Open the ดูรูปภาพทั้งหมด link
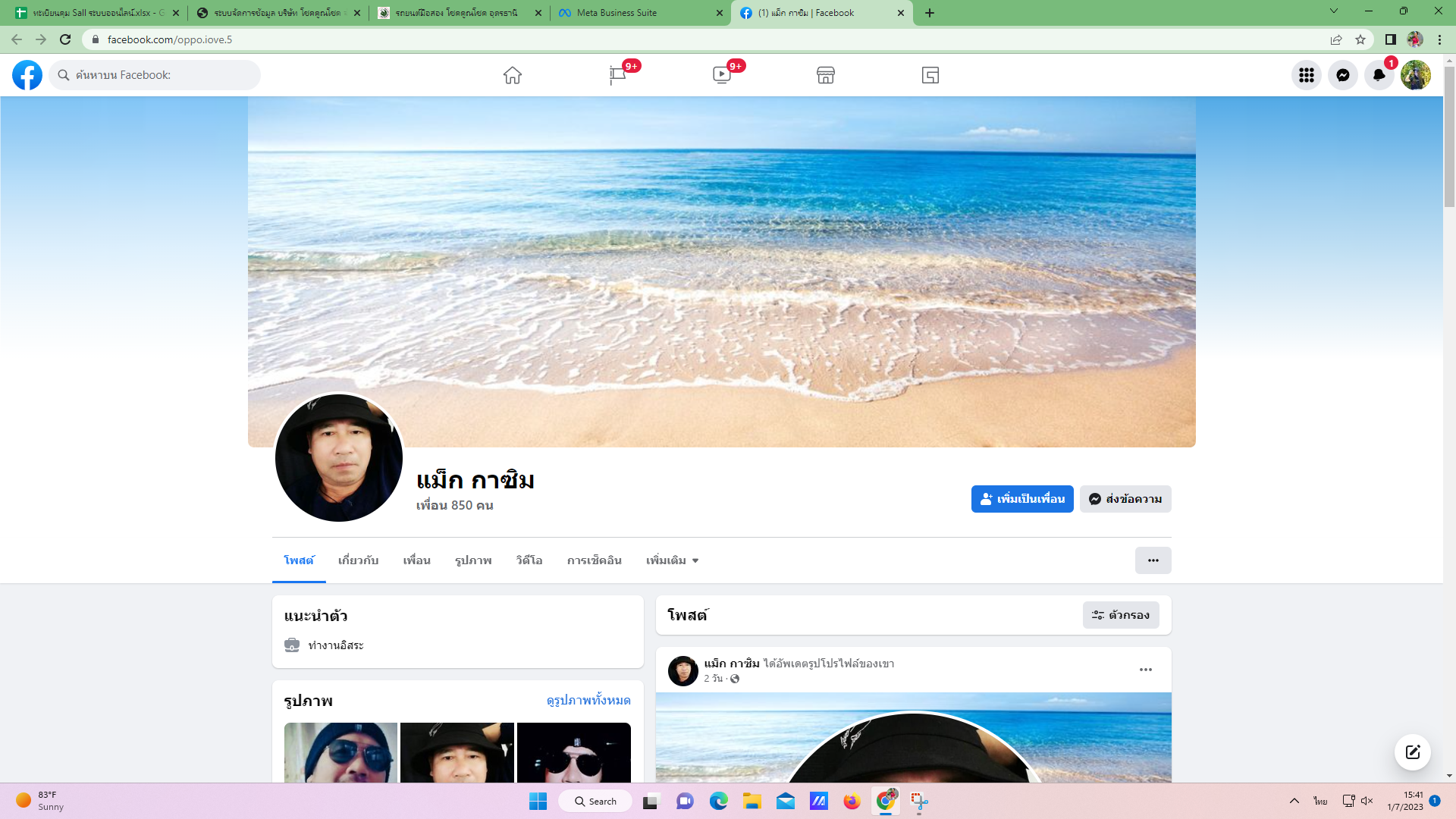 (x=588, y=700)
